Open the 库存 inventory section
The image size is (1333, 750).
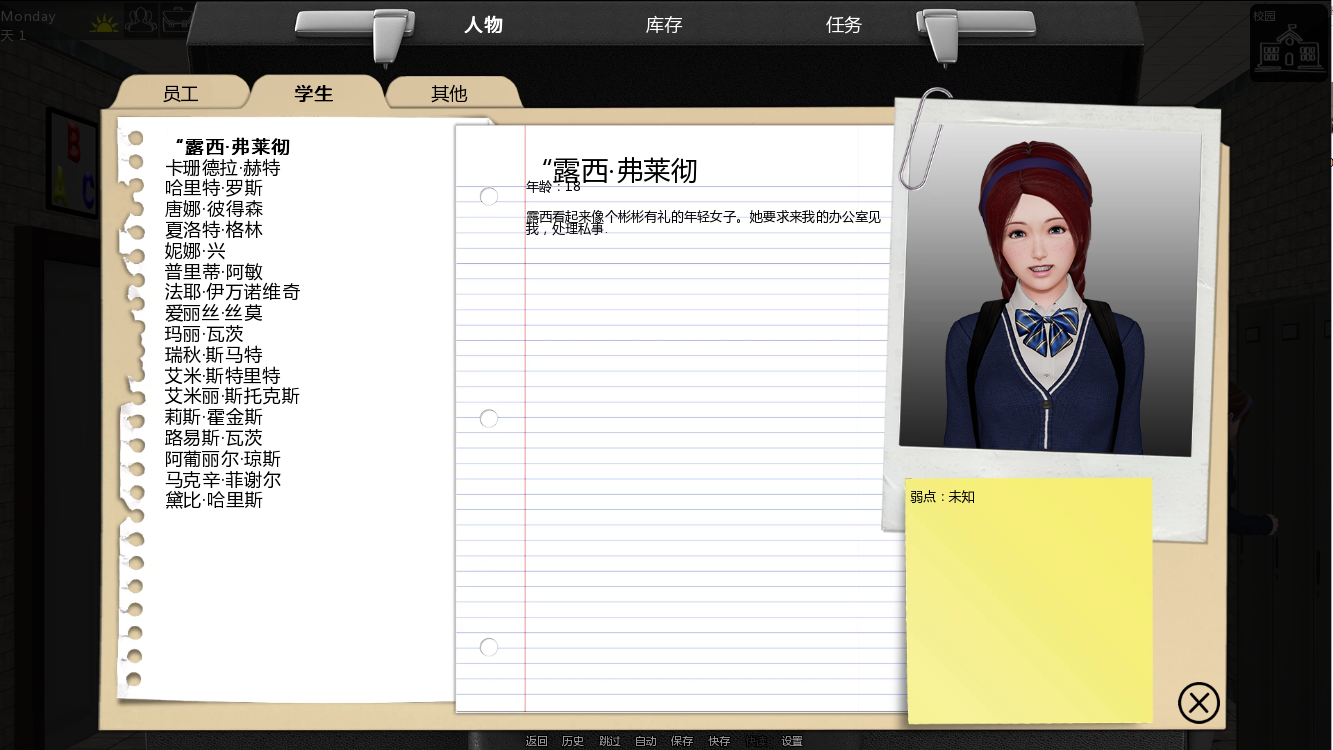[x=663, y=25]
